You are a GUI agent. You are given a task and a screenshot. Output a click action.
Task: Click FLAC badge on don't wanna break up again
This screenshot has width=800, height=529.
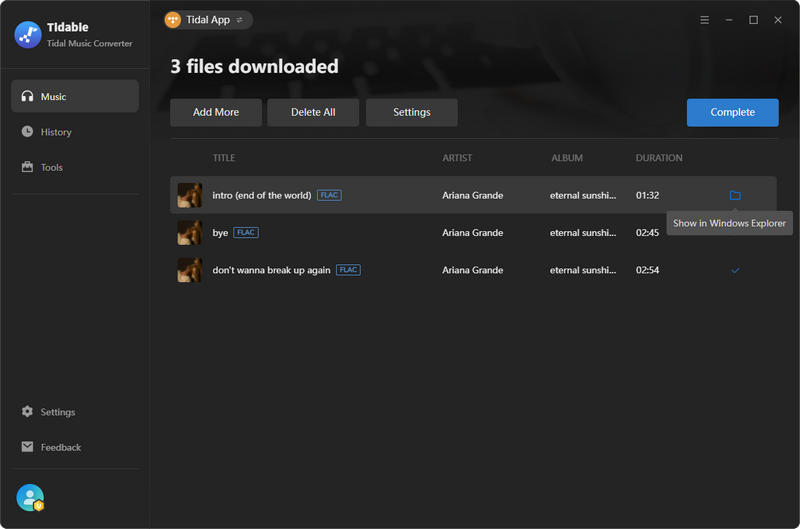click(x=348, y=269)
